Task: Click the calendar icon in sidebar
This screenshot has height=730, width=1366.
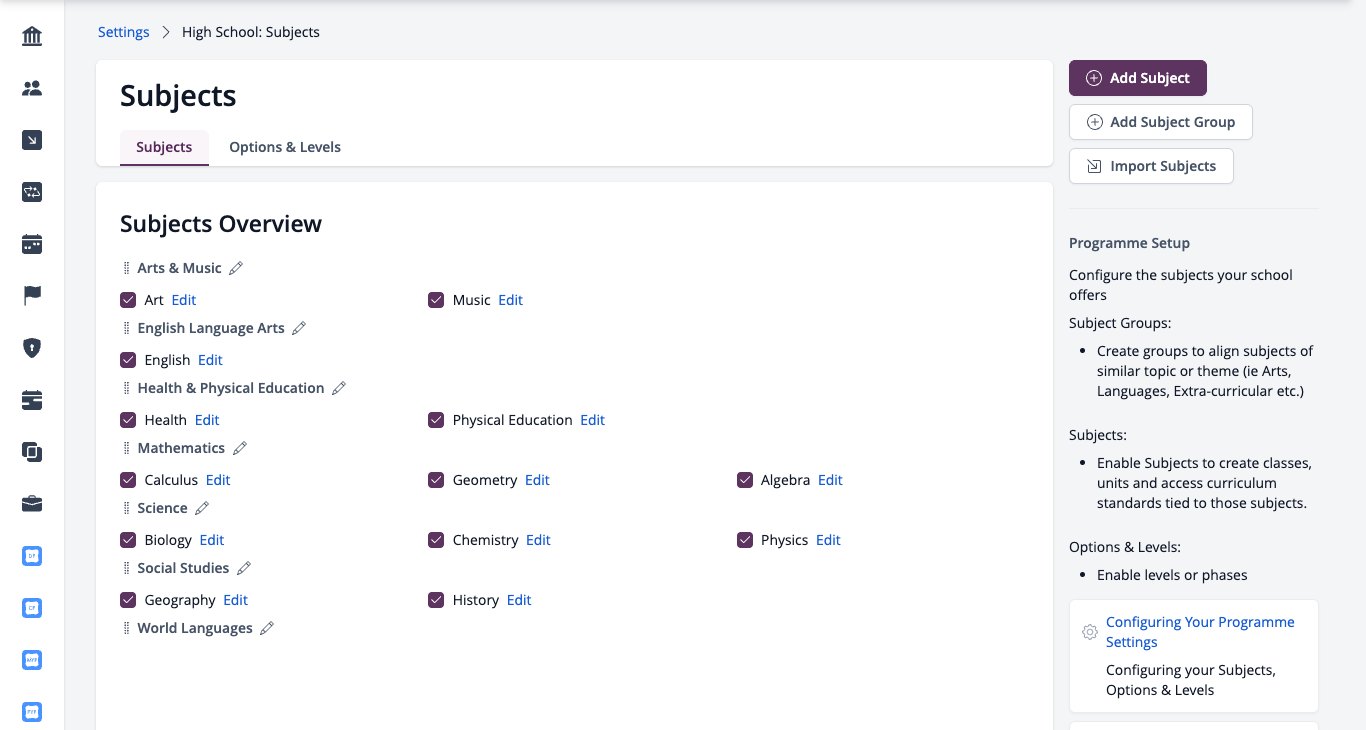Action: pyautogui.click(x=32, y=244)
